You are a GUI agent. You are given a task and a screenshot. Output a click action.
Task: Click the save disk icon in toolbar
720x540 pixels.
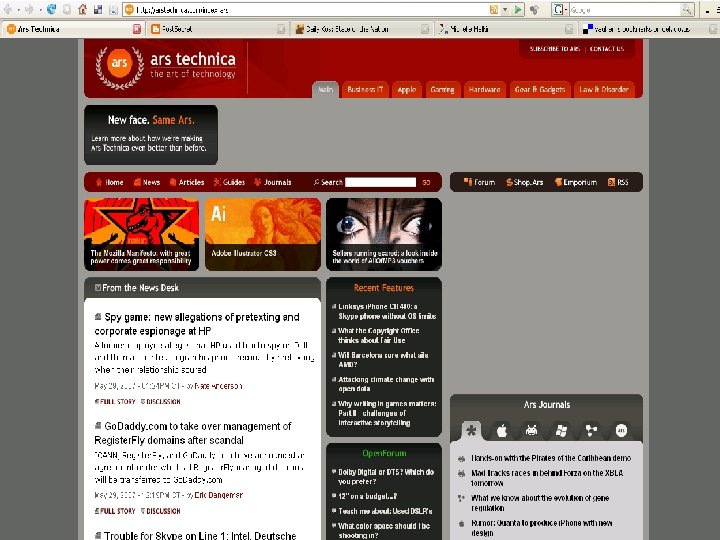point(98,9)
